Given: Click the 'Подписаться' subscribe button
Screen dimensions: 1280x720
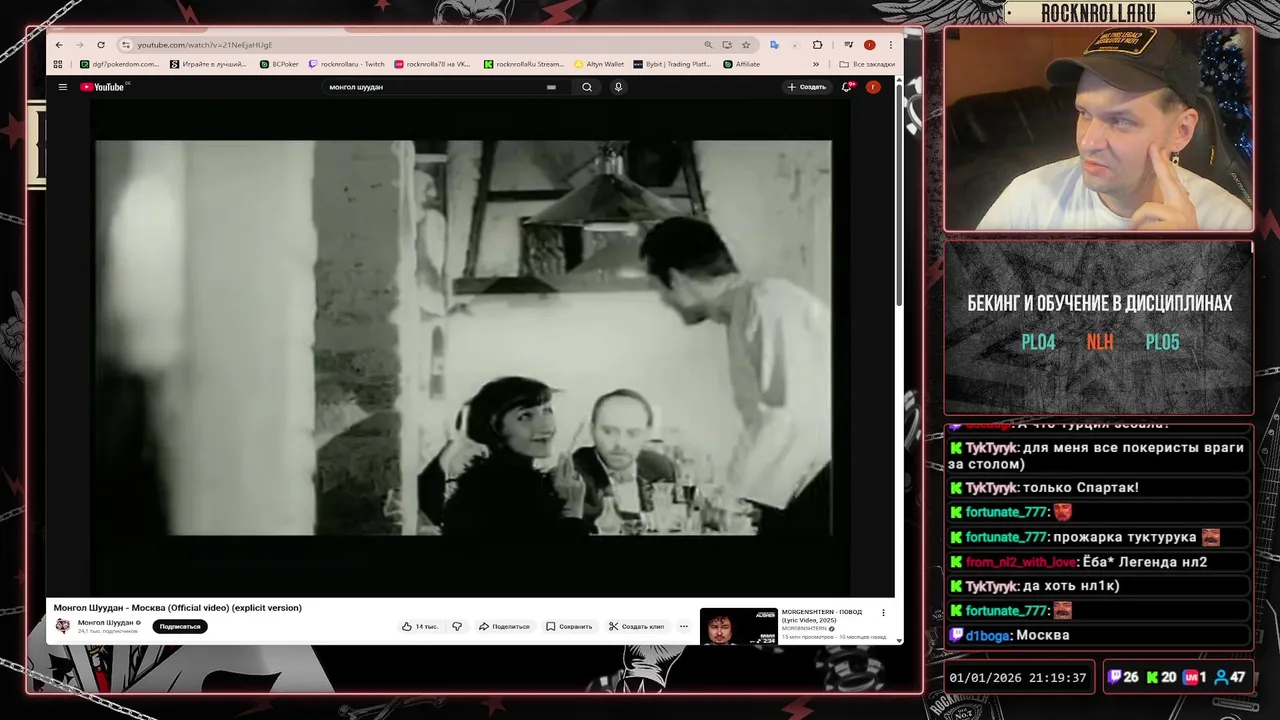Looking at the screenshot, I should (180, 626).
